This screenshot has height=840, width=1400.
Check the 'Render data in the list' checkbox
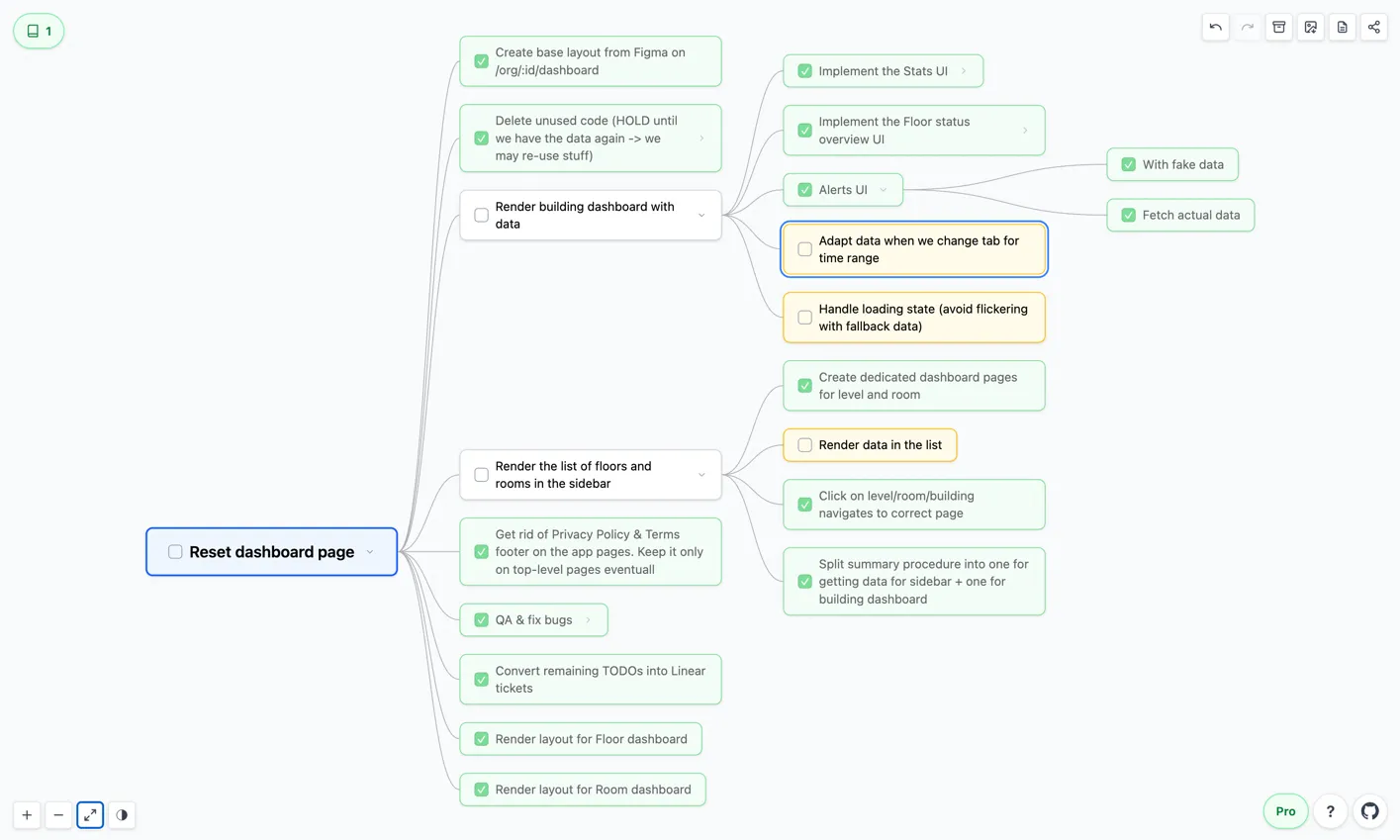tap(804, 445)
